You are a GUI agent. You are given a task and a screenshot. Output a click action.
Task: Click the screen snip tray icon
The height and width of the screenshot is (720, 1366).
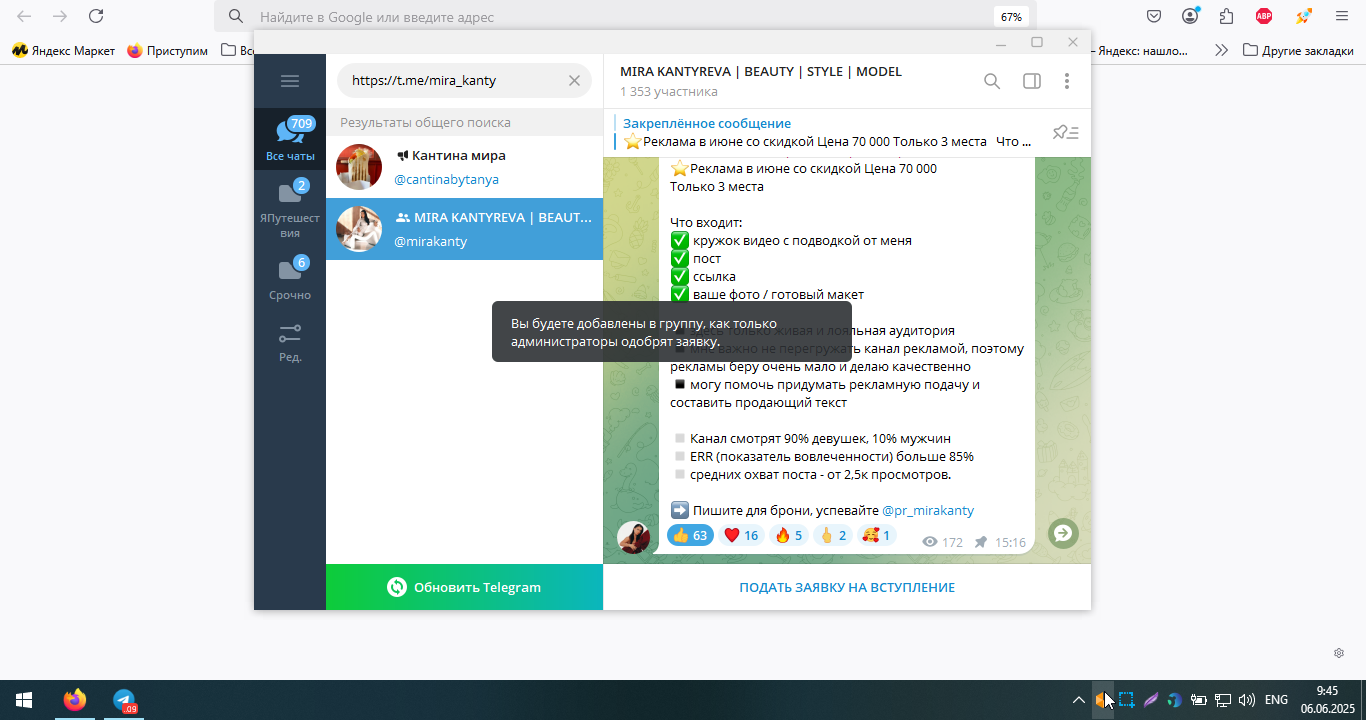pyautogui.click(x=1126, y=700)
